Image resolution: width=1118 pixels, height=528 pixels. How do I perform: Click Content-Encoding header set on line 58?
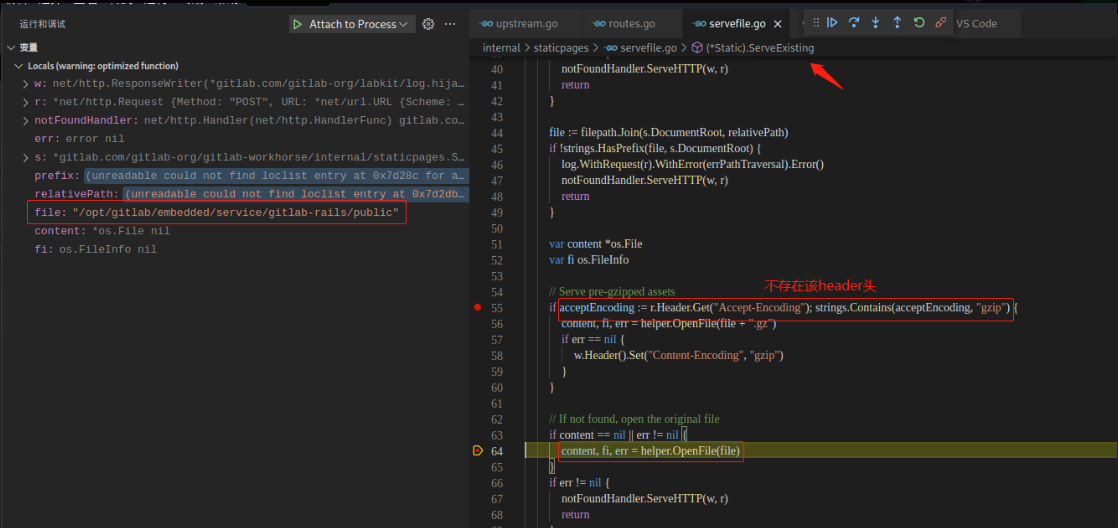(x=679, y=355)
